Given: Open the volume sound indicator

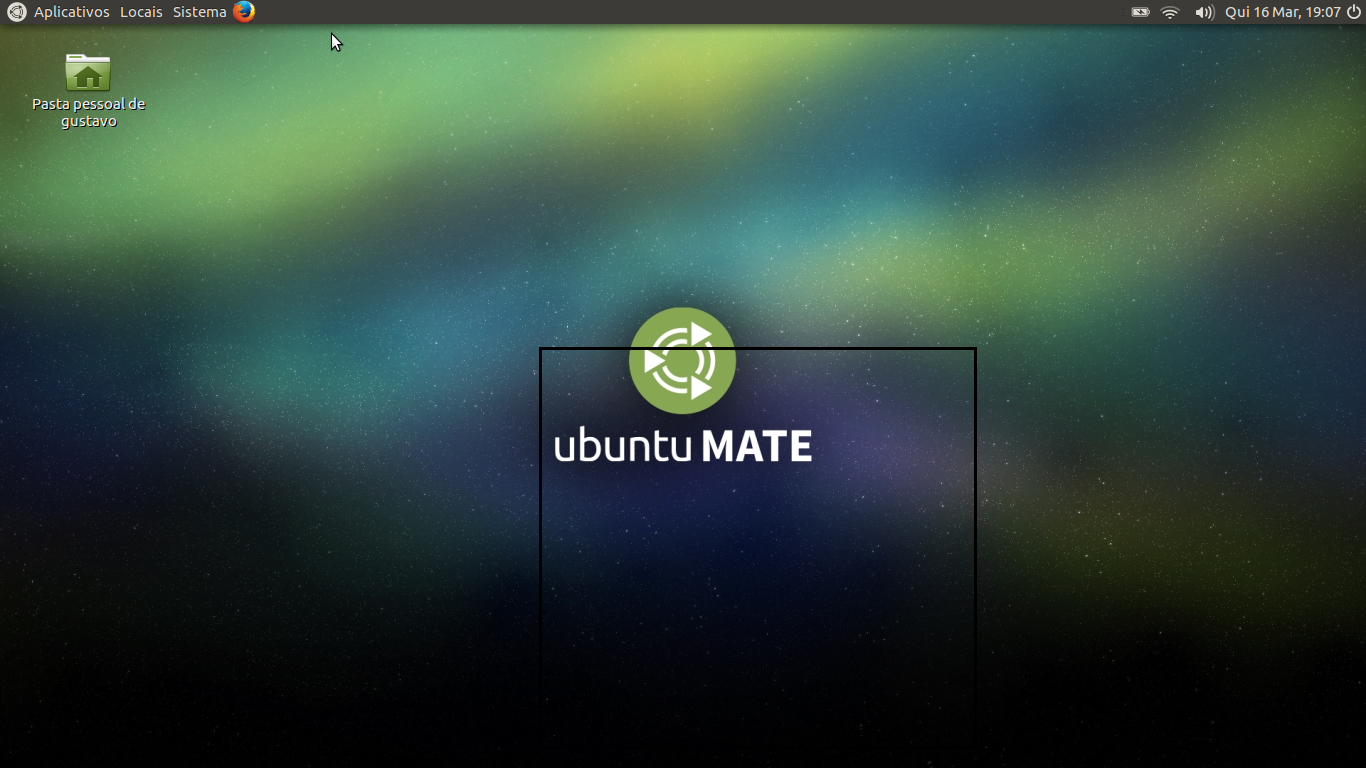Looking at the screenshot, I should [1204, 12].
